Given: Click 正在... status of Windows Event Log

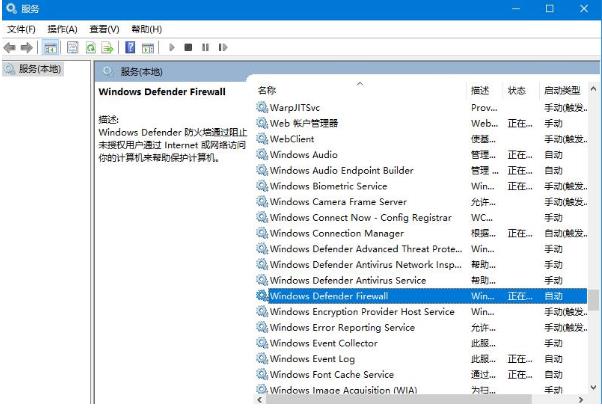Looking at the screenshot, I should (520, 359).
